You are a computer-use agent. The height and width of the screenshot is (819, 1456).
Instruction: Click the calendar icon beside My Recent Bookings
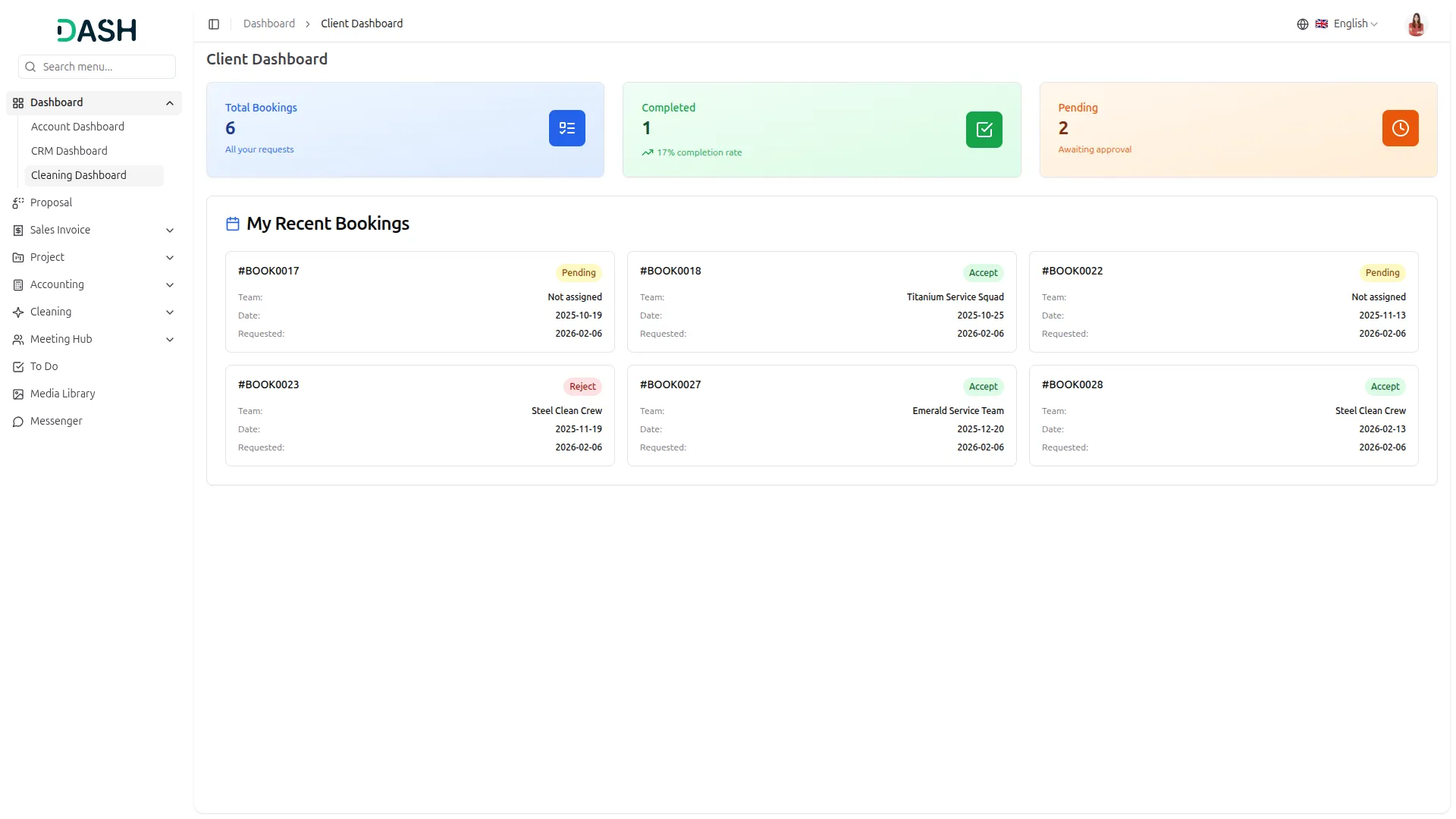click(233, 224)
